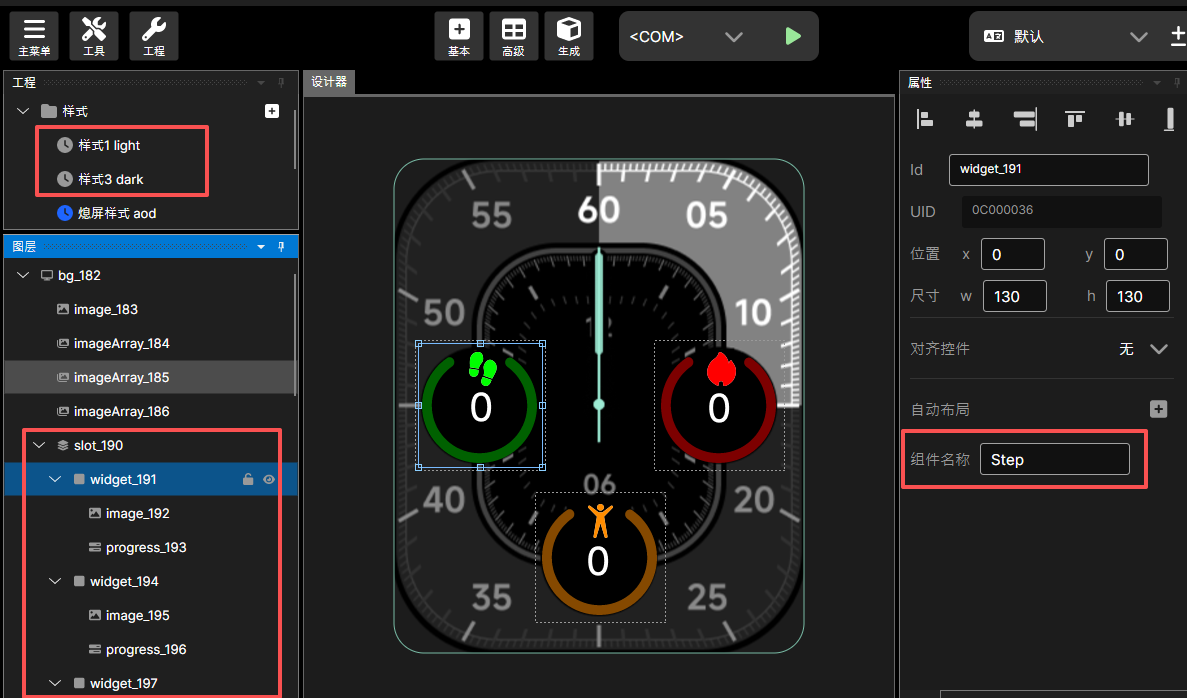Click the align left icon in 属性
The width and height of the screenshot is (1187, 698).
click(x=926, y=120)
